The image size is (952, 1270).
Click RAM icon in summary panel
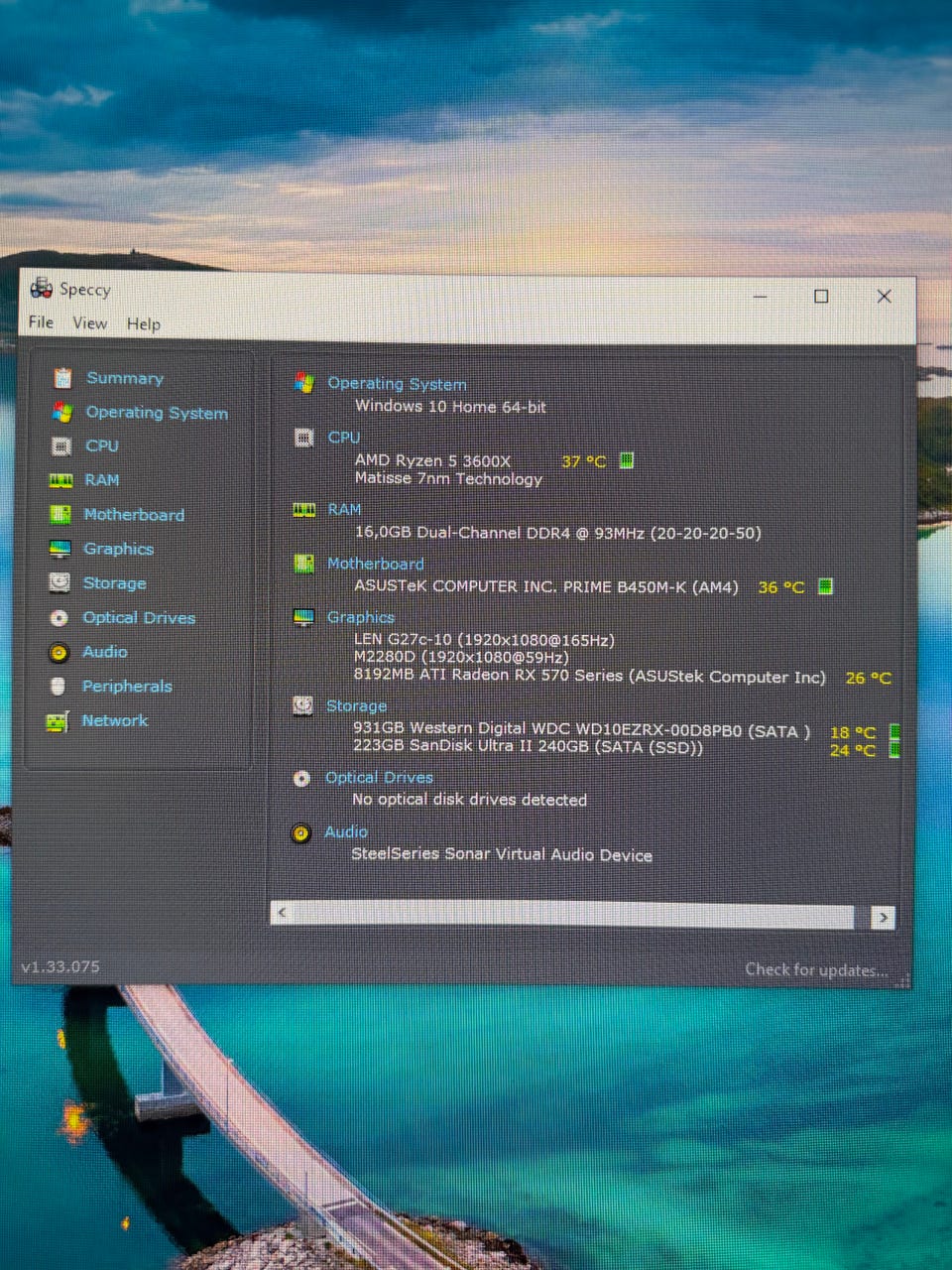[x=304, y=510]
